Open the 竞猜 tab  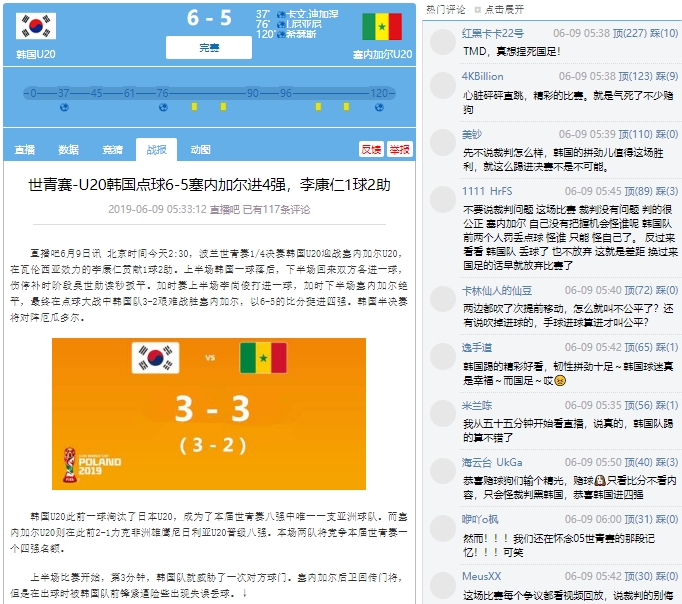tap(113, 150)
